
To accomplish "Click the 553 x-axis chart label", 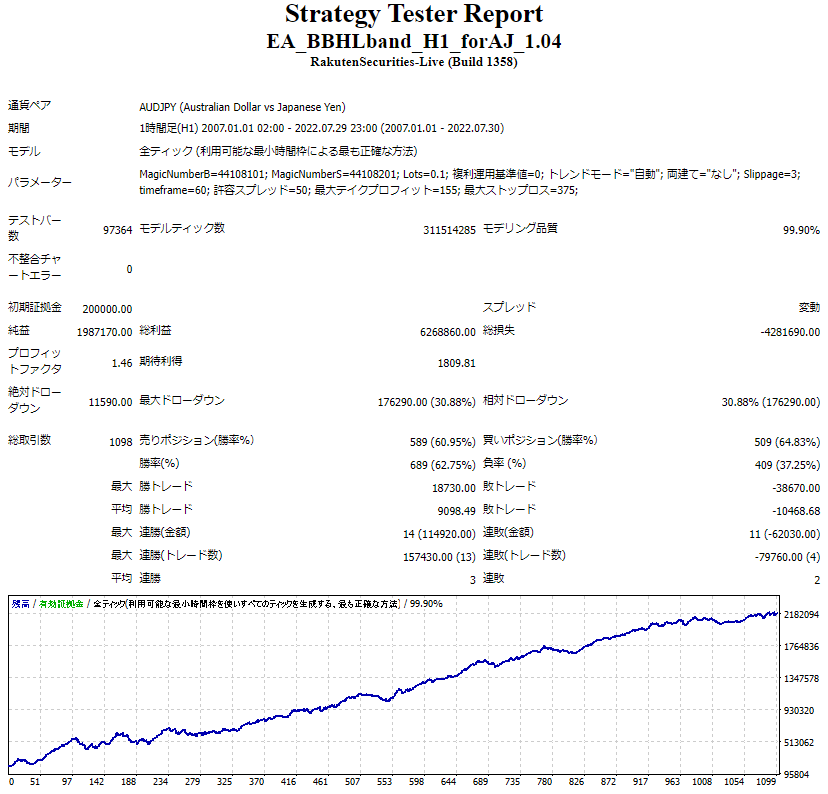I will 384,782.
